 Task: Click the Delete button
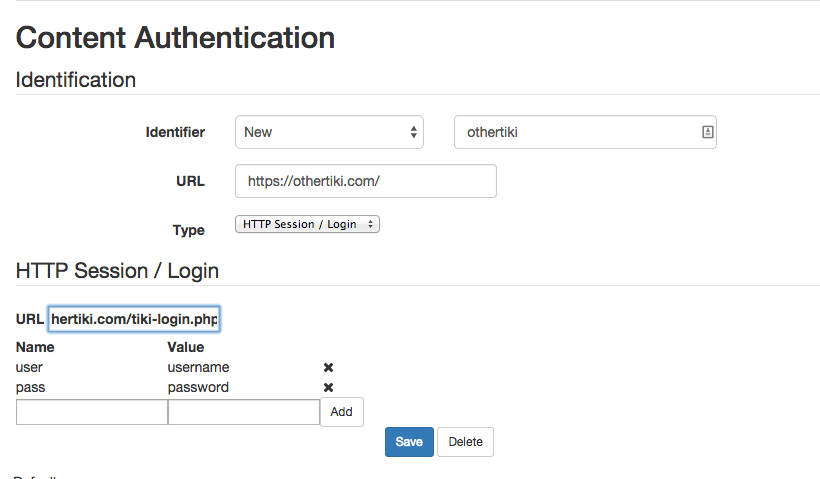tap(465, 442)
